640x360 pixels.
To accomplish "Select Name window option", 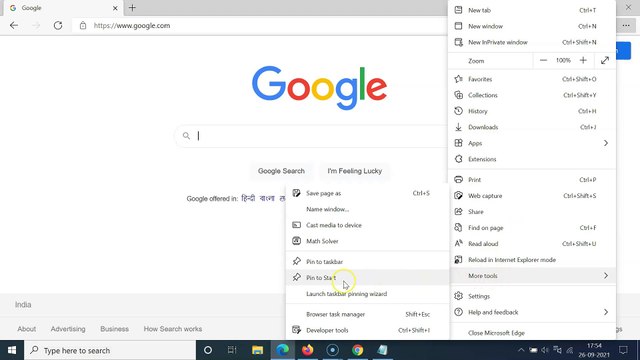I will pos(367,209).
